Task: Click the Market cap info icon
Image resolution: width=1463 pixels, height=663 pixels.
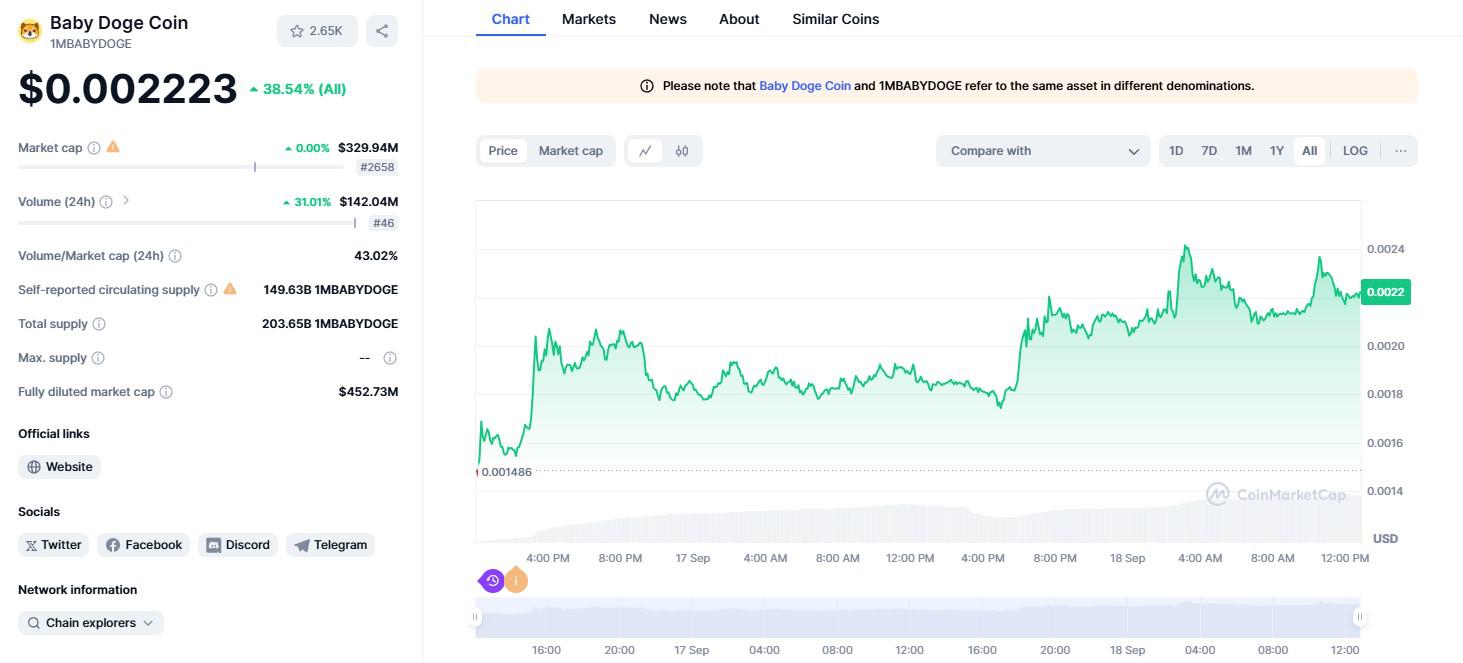Action: coord(94,148)
